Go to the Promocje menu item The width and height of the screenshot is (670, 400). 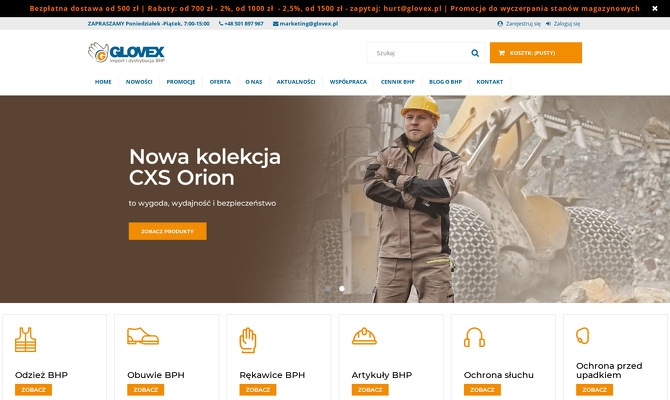(181, 82)
